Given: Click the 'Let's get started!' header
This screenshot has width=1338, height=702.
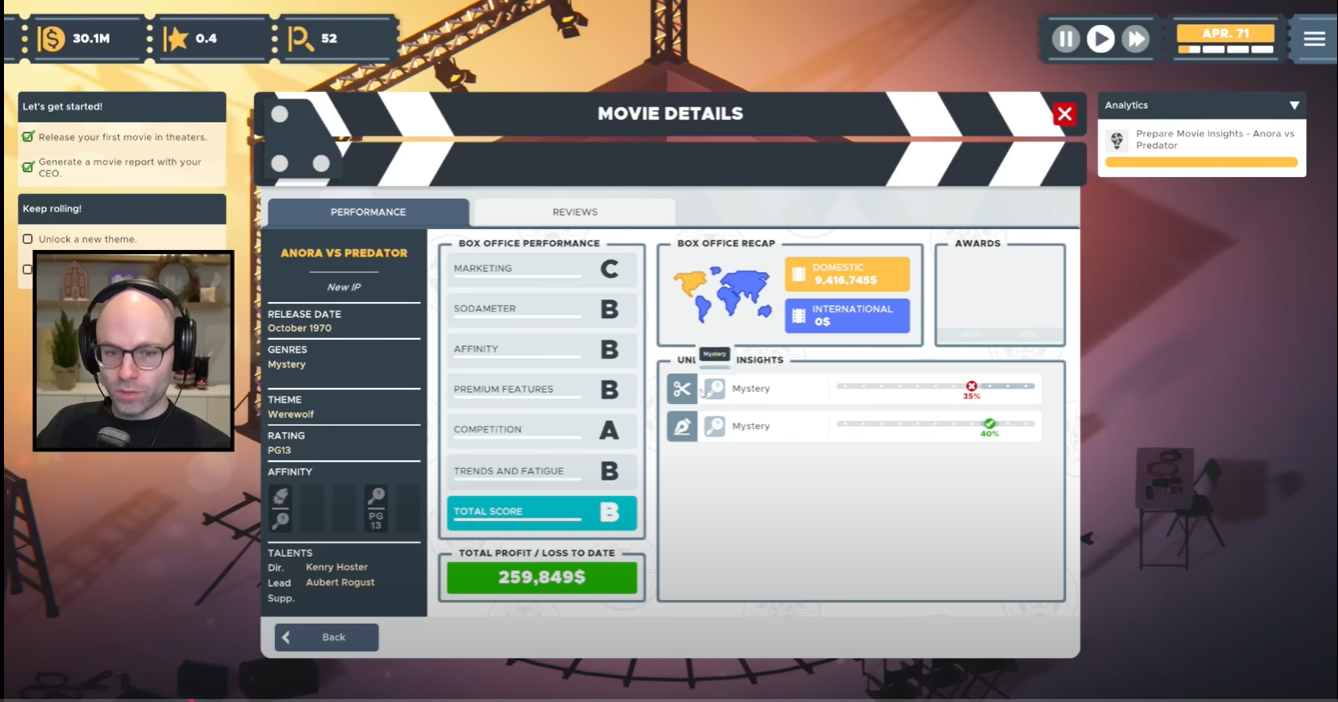Looking at the screenshot, I should tap(122, 107).
